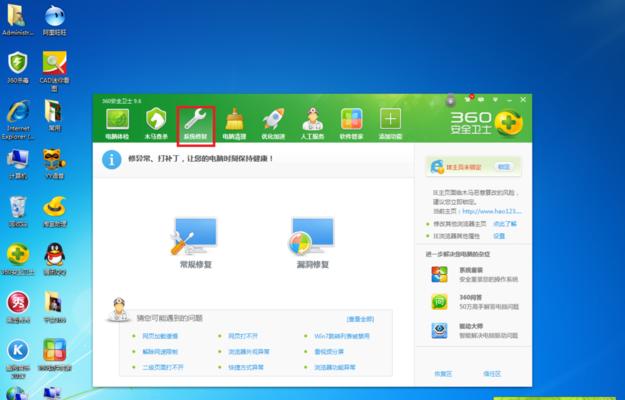This screenshot has width=625, height=400.
Task: Open the photo folder desktop icon
Action: point(54,307)
